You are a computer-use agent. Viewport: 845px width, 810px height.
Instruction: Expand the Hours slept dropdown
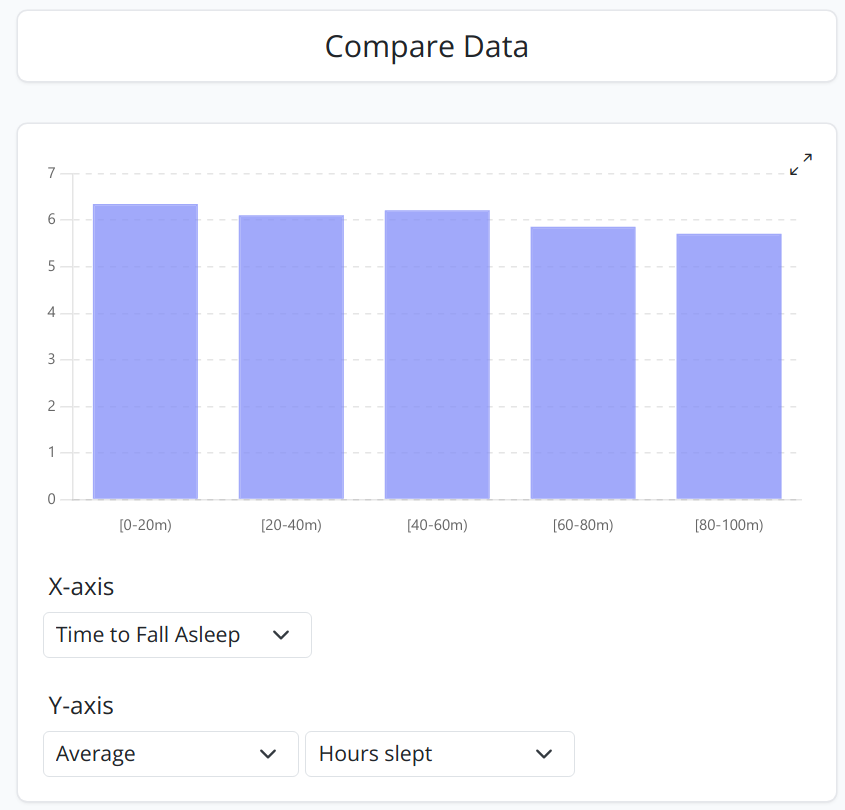coord(439,754)
